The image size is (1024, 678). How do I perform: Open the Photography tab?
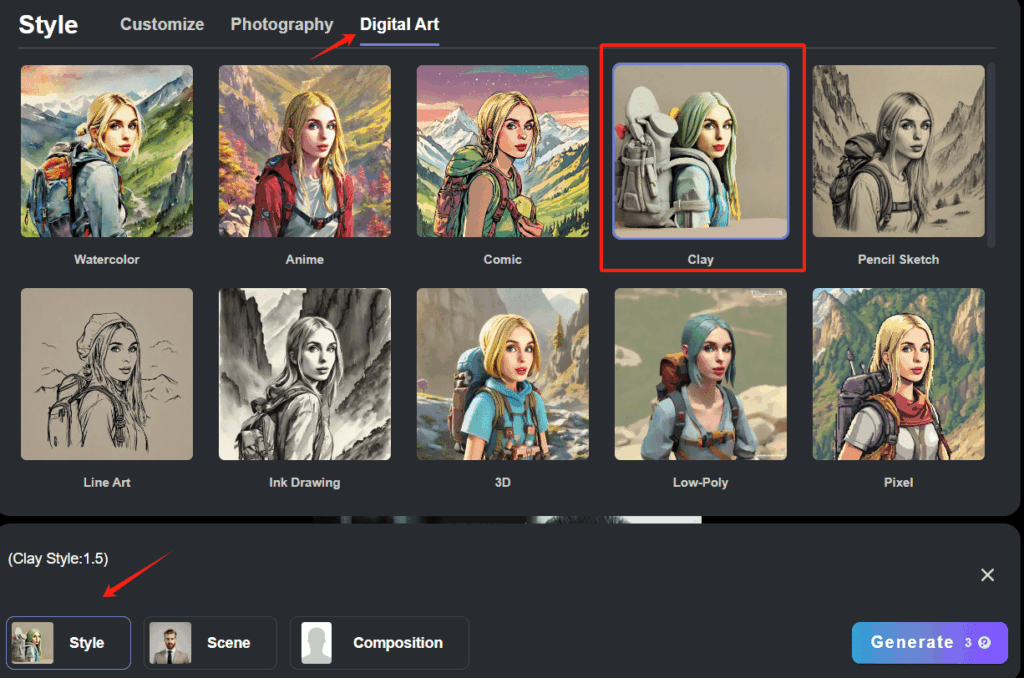(281, 24)
